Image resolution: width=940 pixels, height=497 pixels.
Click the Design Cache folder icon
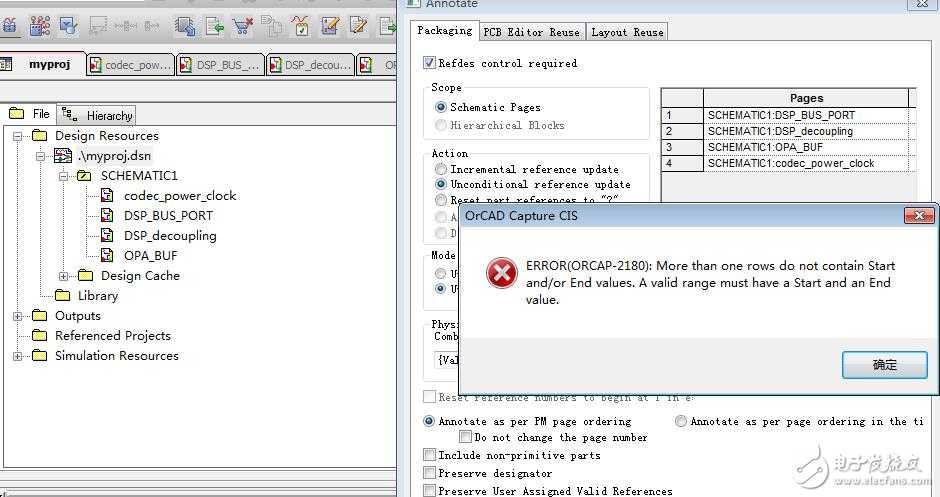tap(86, 275)
